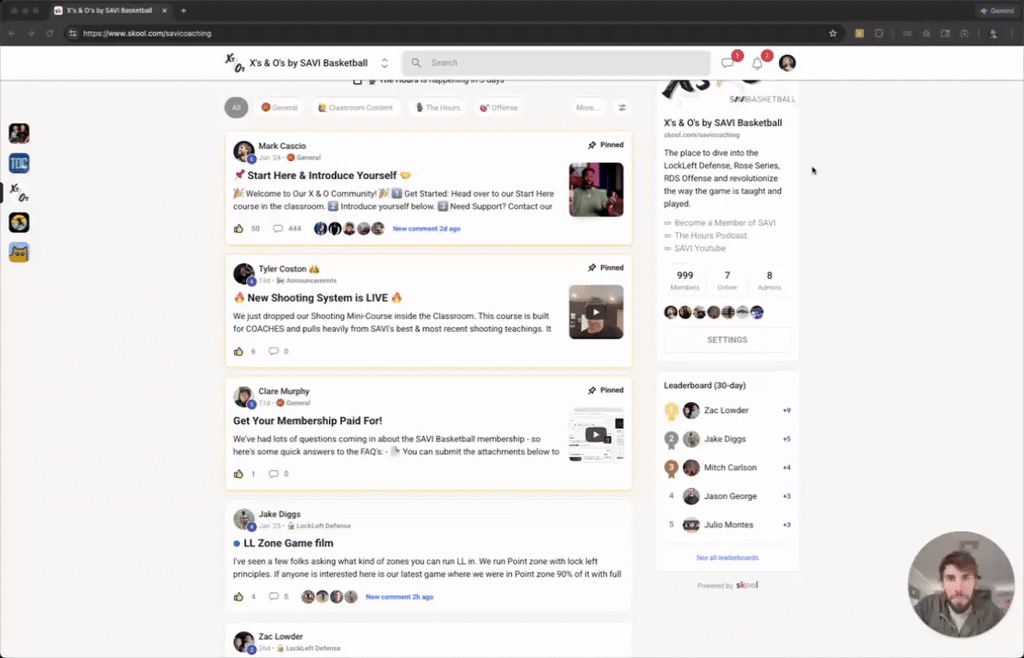Viewport: 1024px width, 658px height.
Task: Select the X's & O's browser tab
Action: pos(108,10)
